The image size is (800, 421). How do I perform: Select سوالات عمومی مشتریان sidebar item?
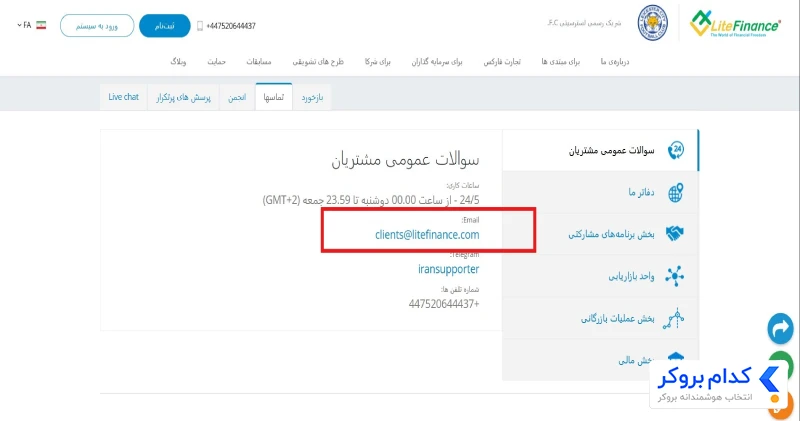click(x=600, y=151)
